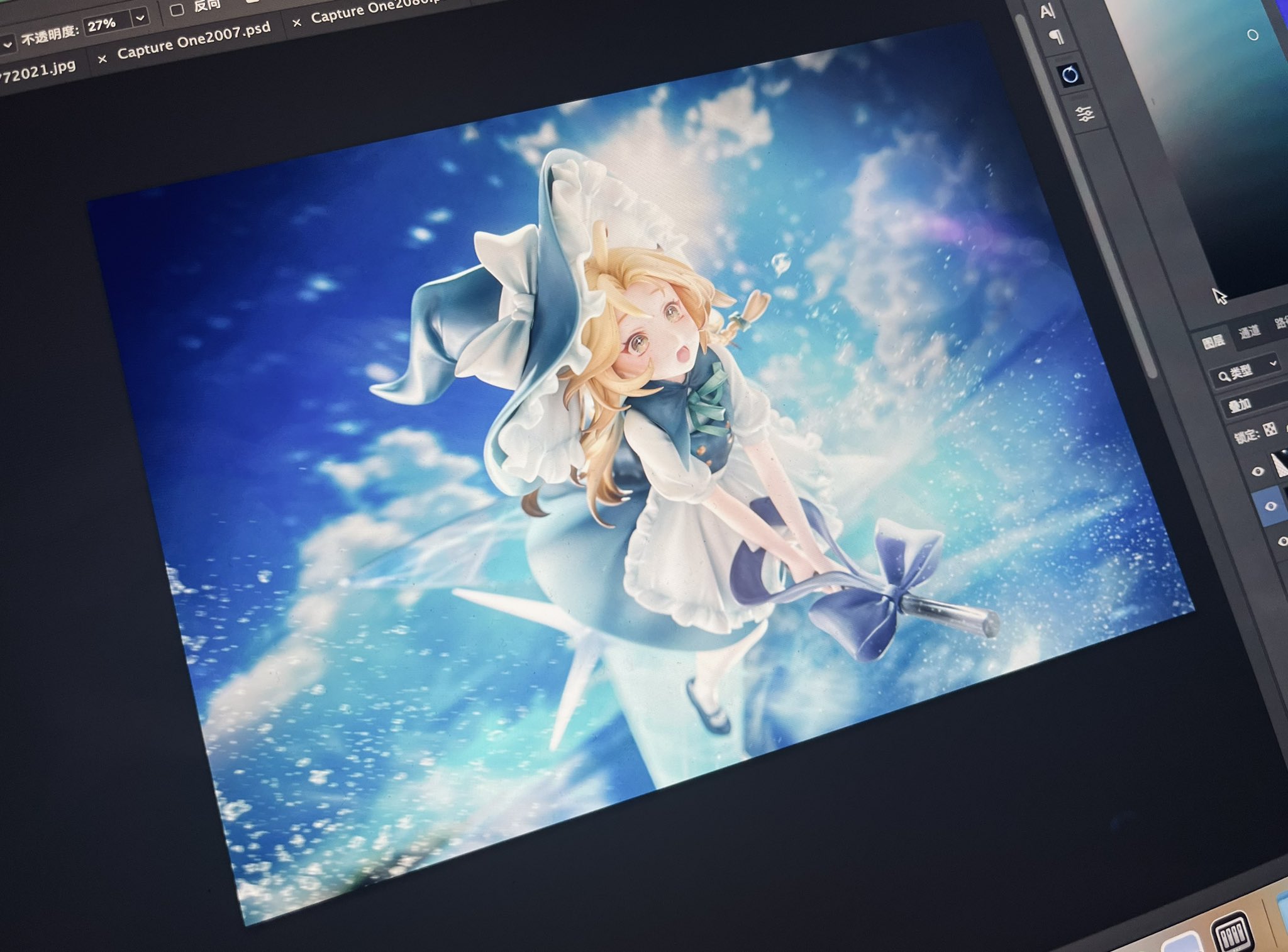The image size is (1288, 952).
Task: Enable the 反向 checkbox
Action: [177, 9]
